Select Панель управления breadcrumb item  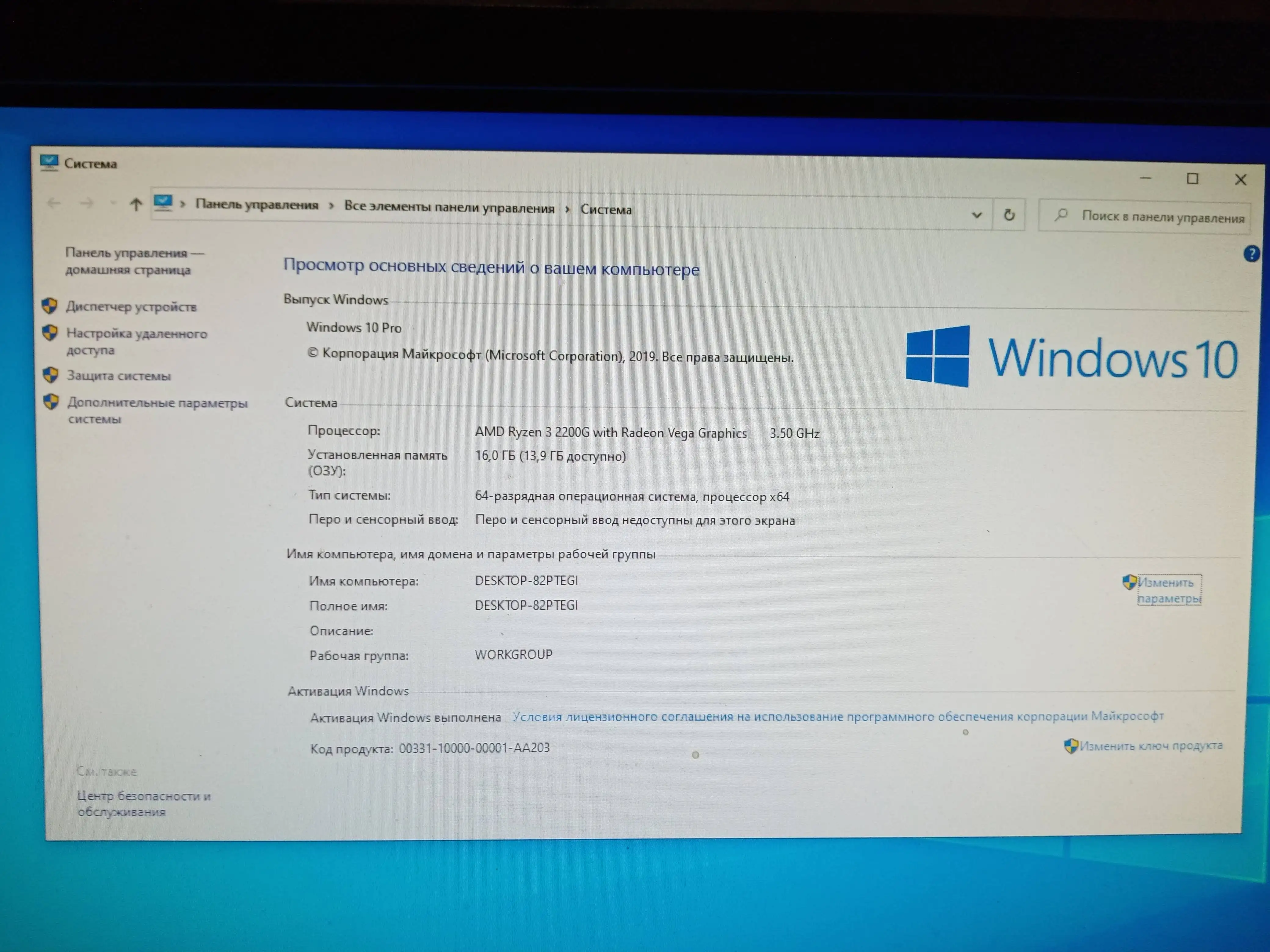(x=257, y=204)
